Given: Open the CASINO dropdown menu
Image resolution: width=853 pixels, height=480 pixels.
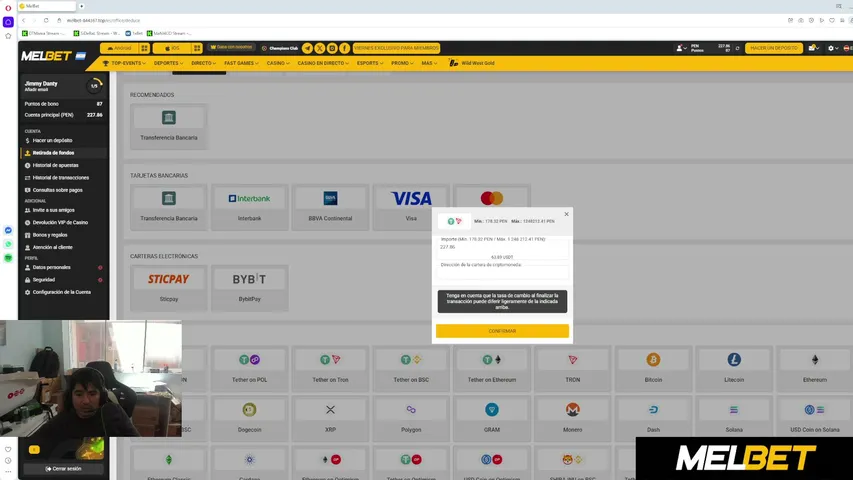Looking at the screenshot, I should (278, 63).
